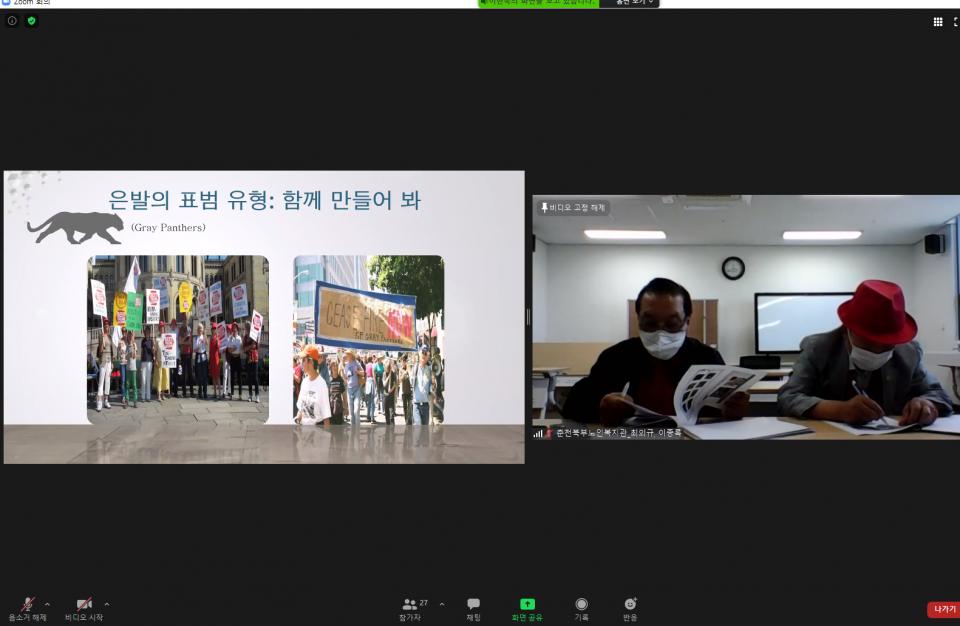Expand the arrow next to 참가자
Viewport: 960px width, 626px height.
pos(442,604)
